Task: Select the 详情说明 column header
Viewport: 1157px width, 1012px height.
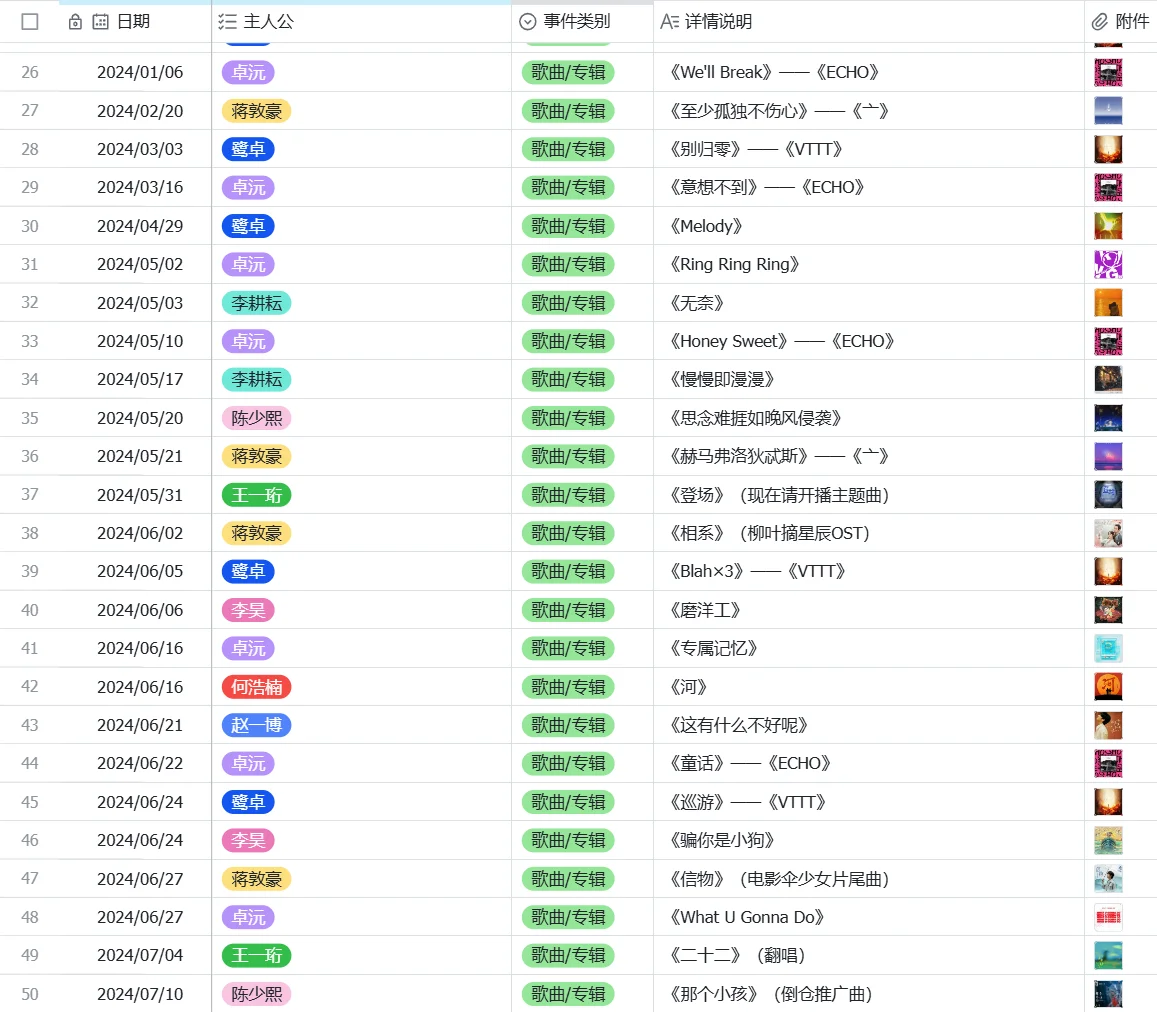Action: point(868,21)
